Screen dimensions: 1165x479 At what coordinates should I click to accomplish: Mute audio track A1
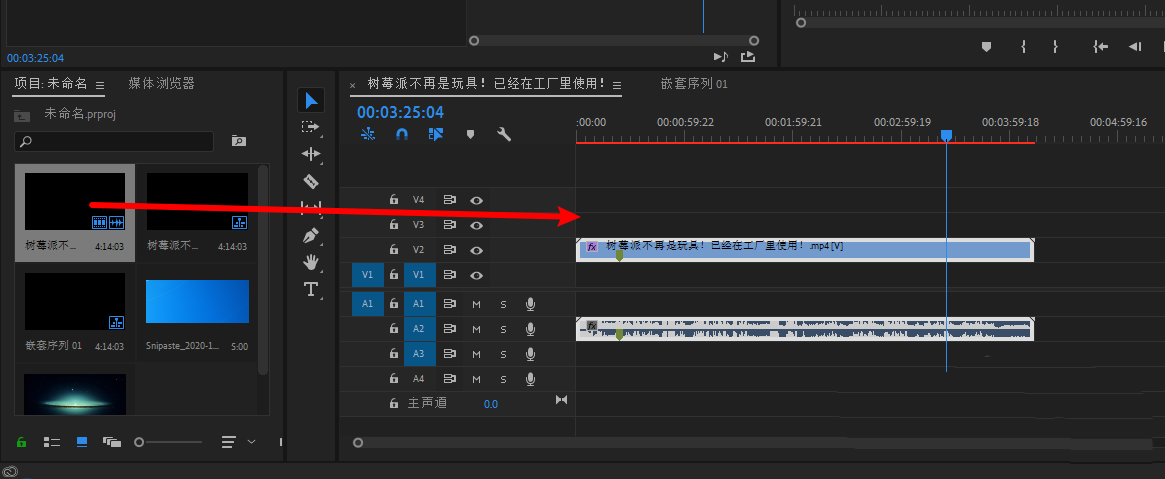477,304
